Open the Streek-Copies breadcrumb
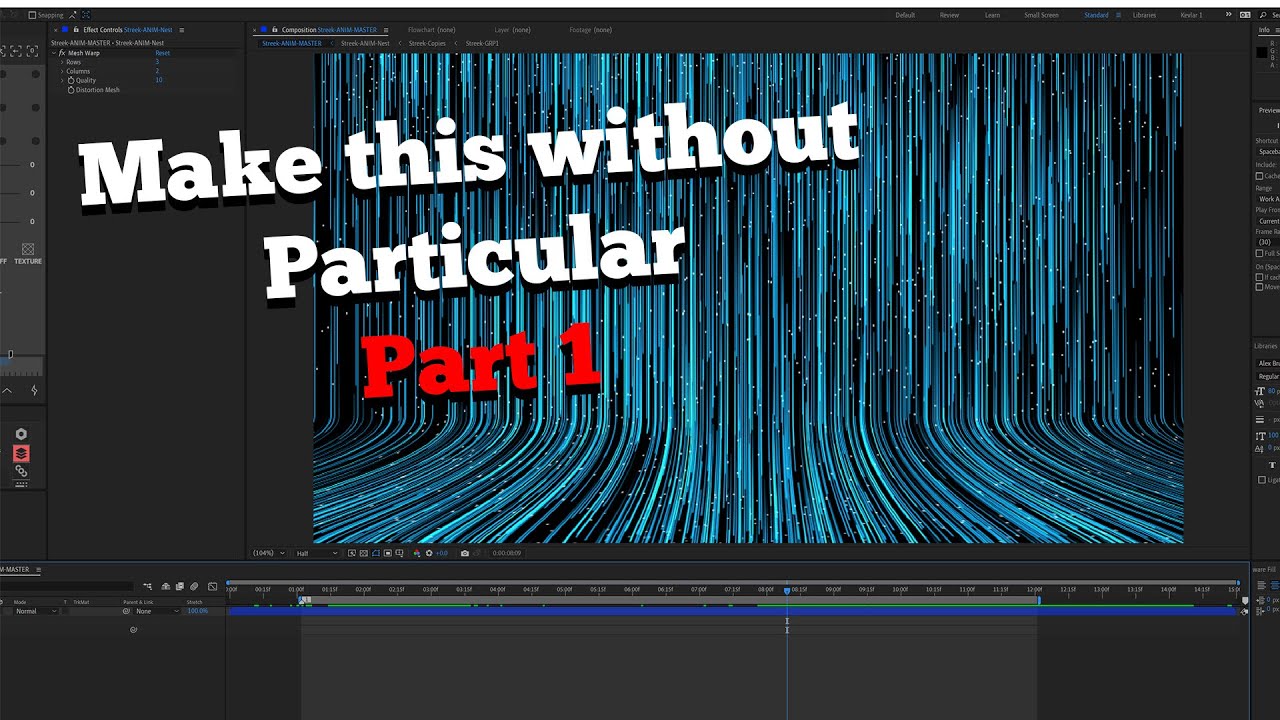Image resolution: width=1280 pixels, height=720 pixels. 427,43
